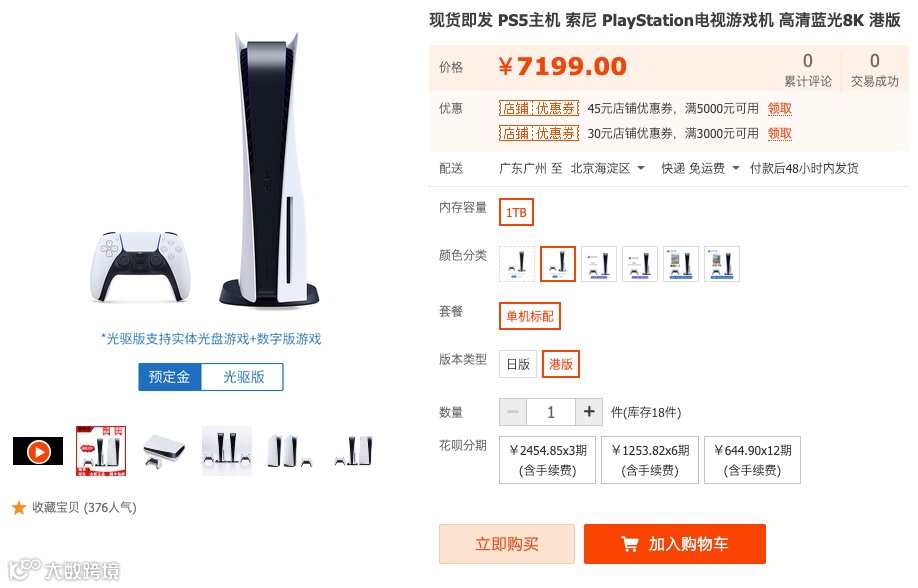This screenshot has height=588, width=918.
Task: Select the first color option thumbnail
Action: [517, 264]
